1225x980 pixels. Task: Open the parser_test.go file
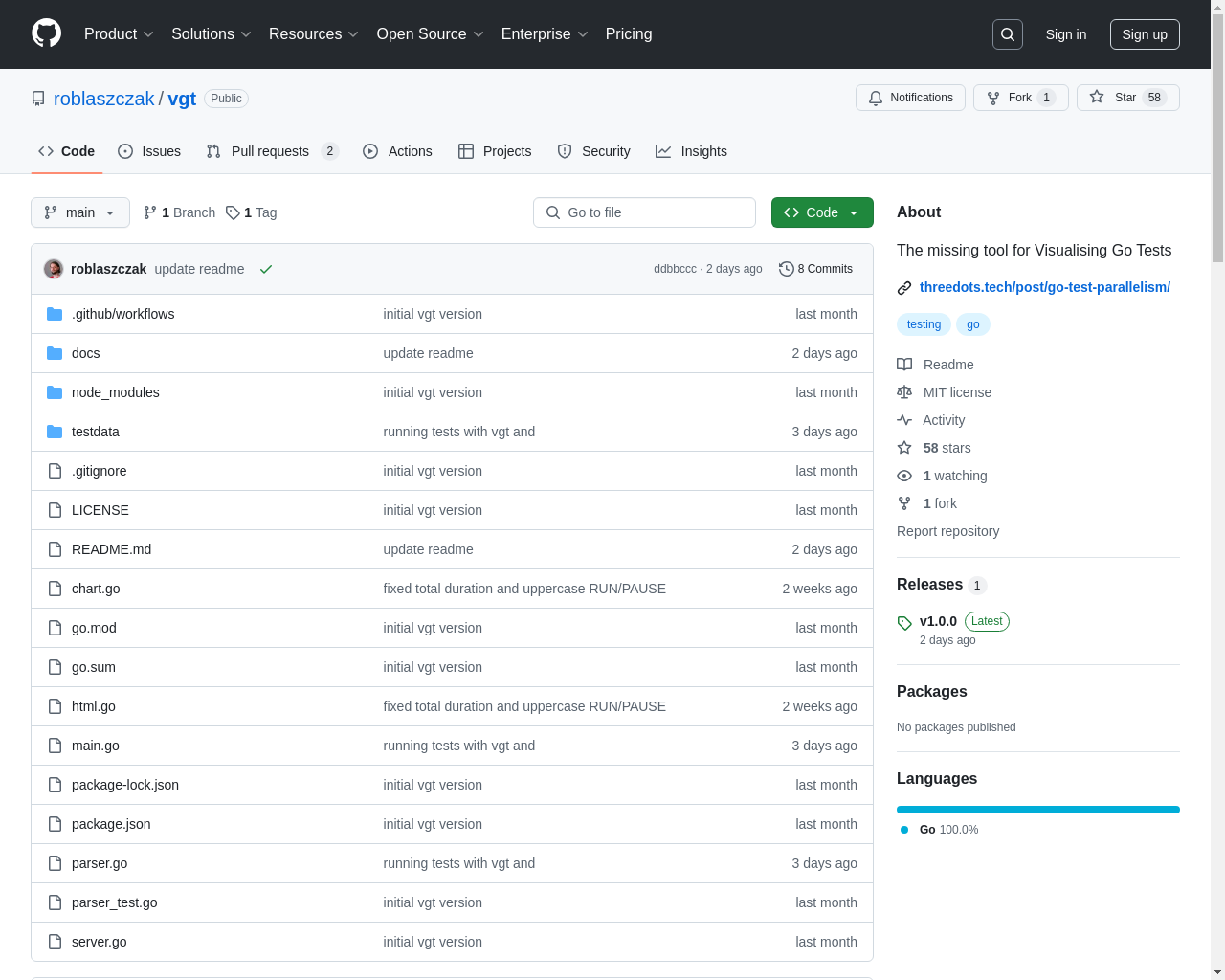pos(115,902)
